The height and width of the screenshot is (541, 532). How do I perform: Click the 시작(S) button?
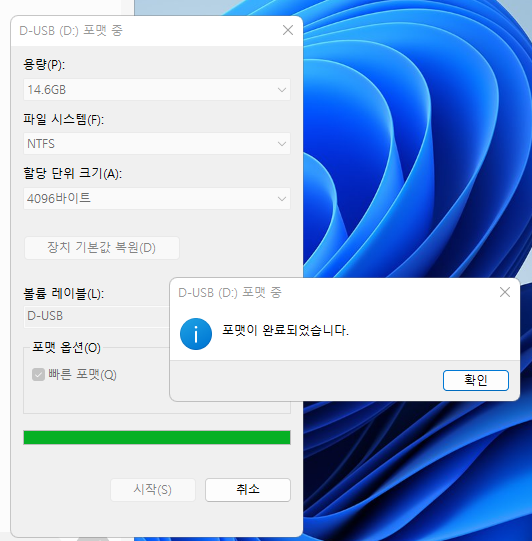click(x=152, y=490)
